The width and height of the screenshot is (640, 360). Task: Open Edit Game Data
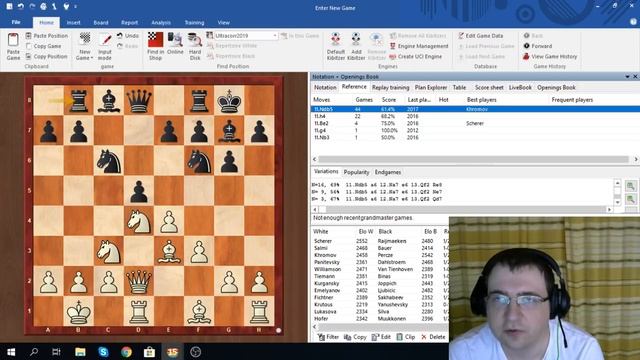480,36
